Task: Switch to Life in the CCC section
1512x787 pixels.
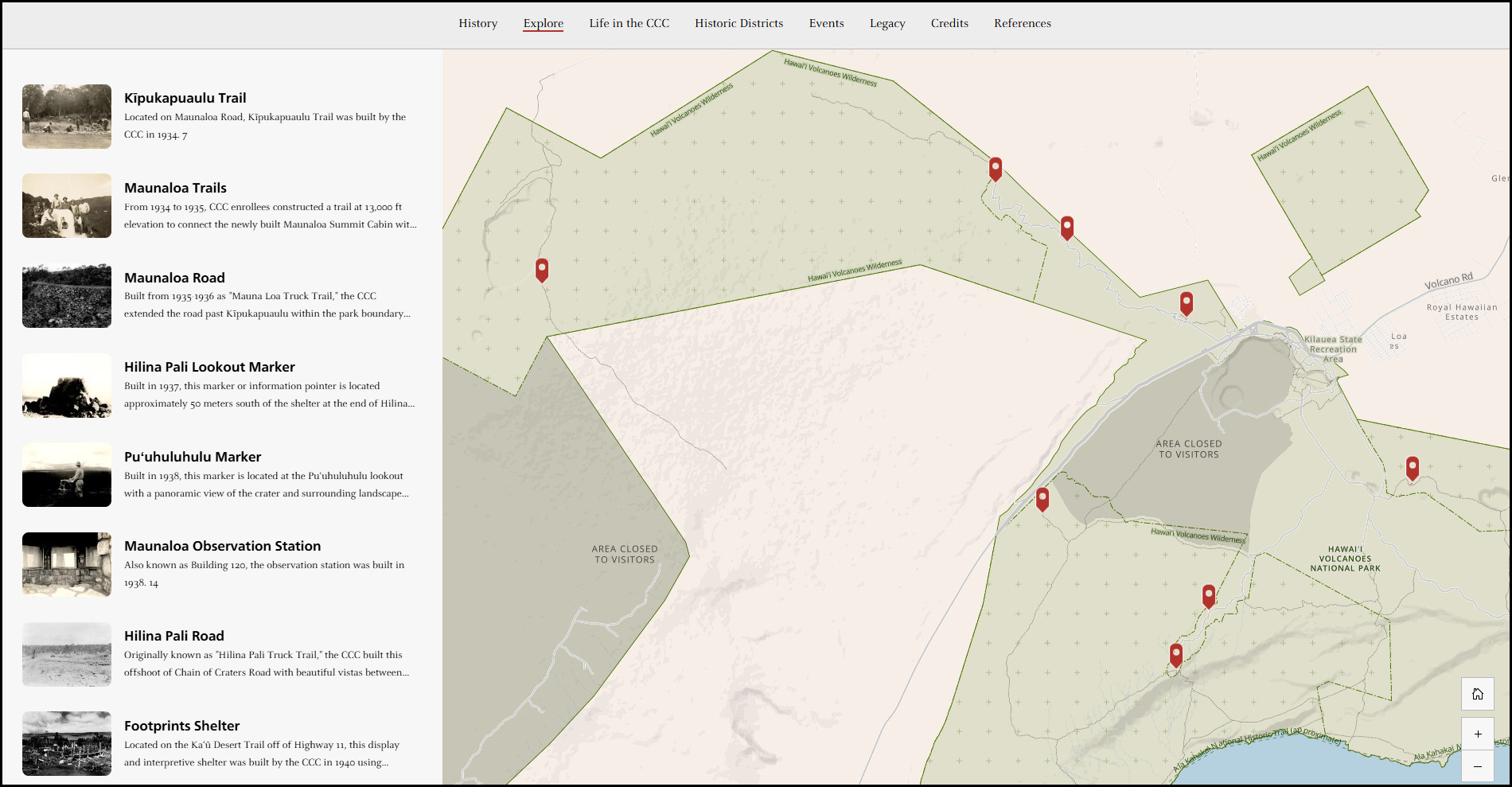Action: click(629, 23)
